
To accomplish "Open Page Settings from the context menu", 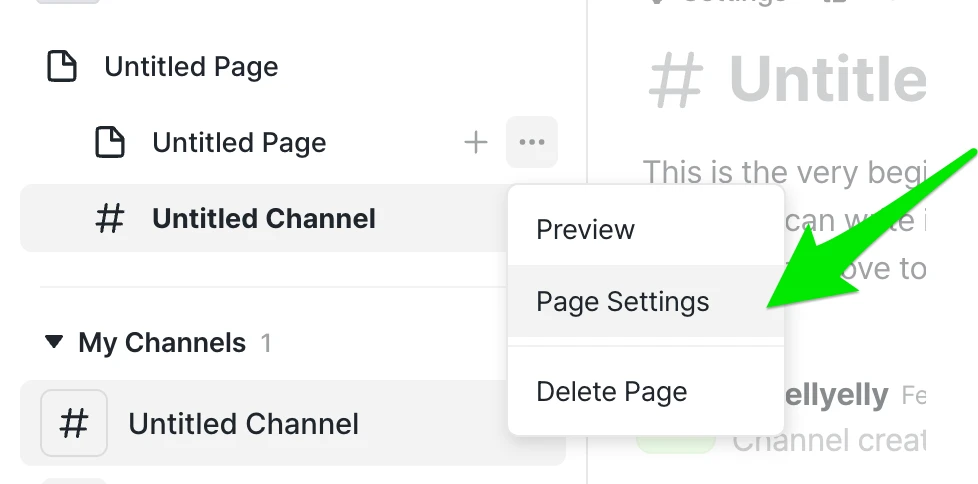I will pyautogui.click(x=622, y=302).
